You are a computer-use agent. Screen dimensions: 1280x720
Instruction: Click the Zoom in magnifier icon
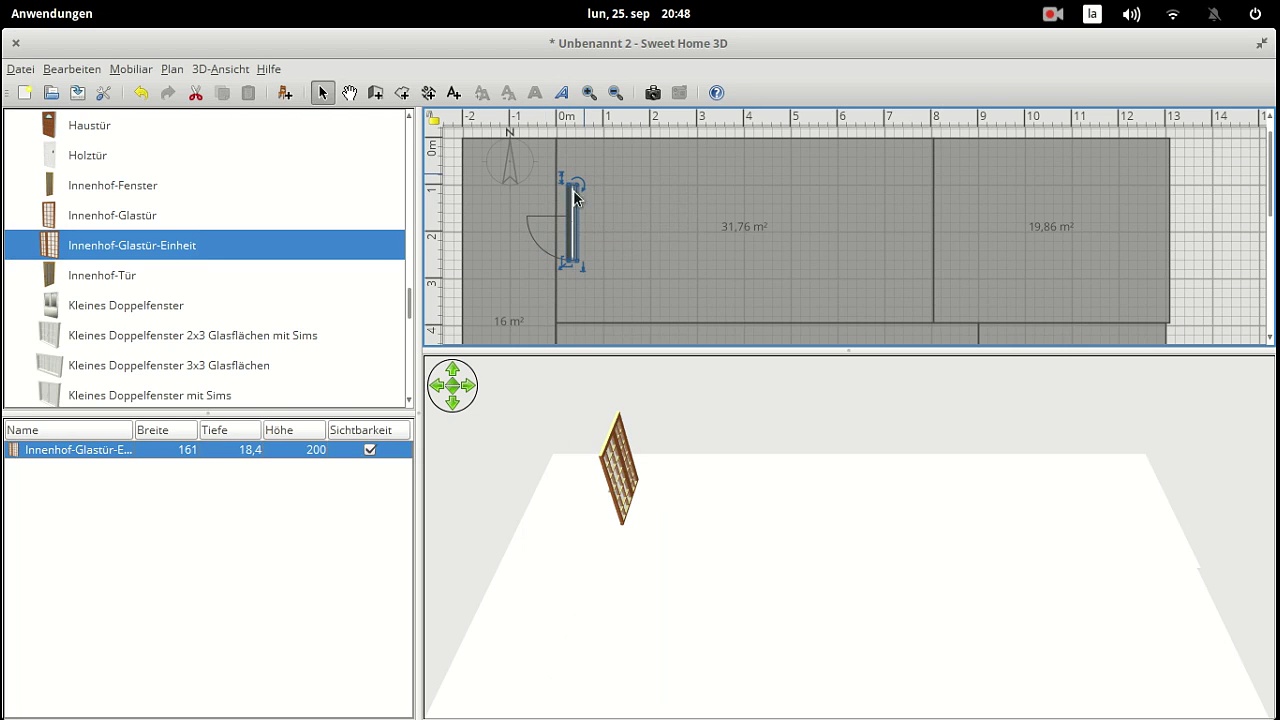(589, 93)
